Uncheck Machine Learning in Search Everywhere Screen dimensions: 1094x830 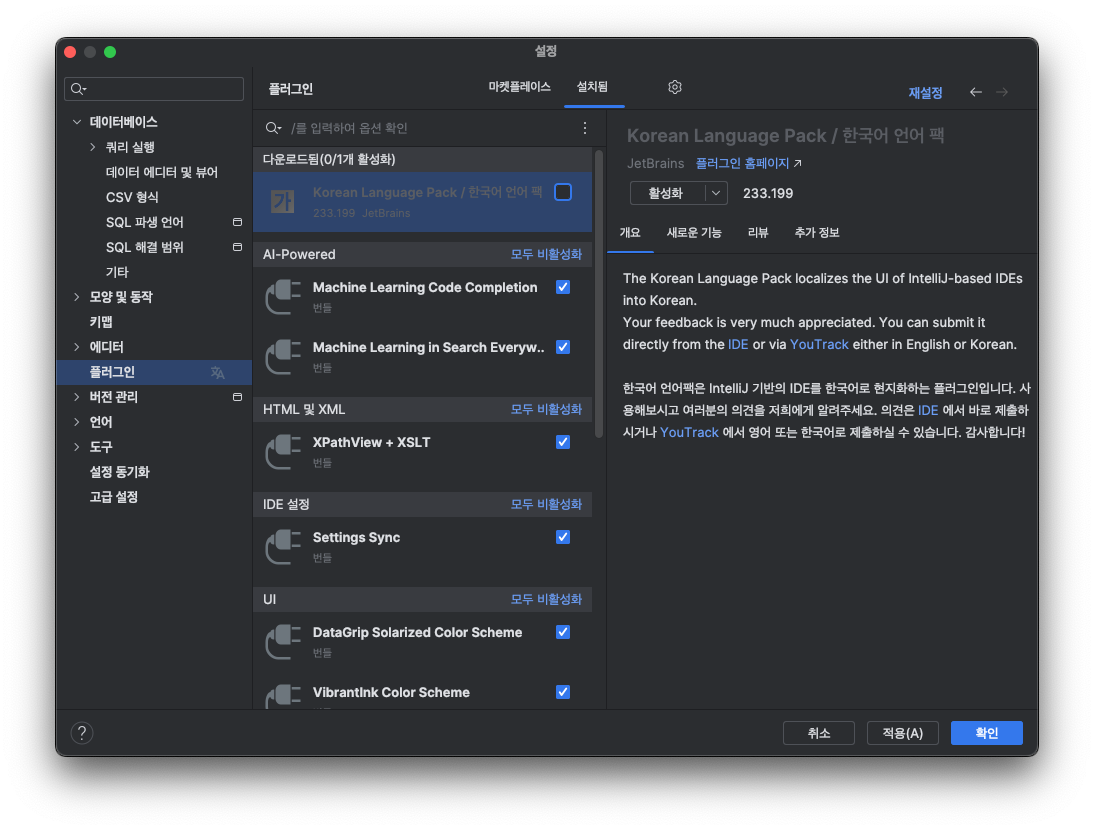tap(563, 347)
